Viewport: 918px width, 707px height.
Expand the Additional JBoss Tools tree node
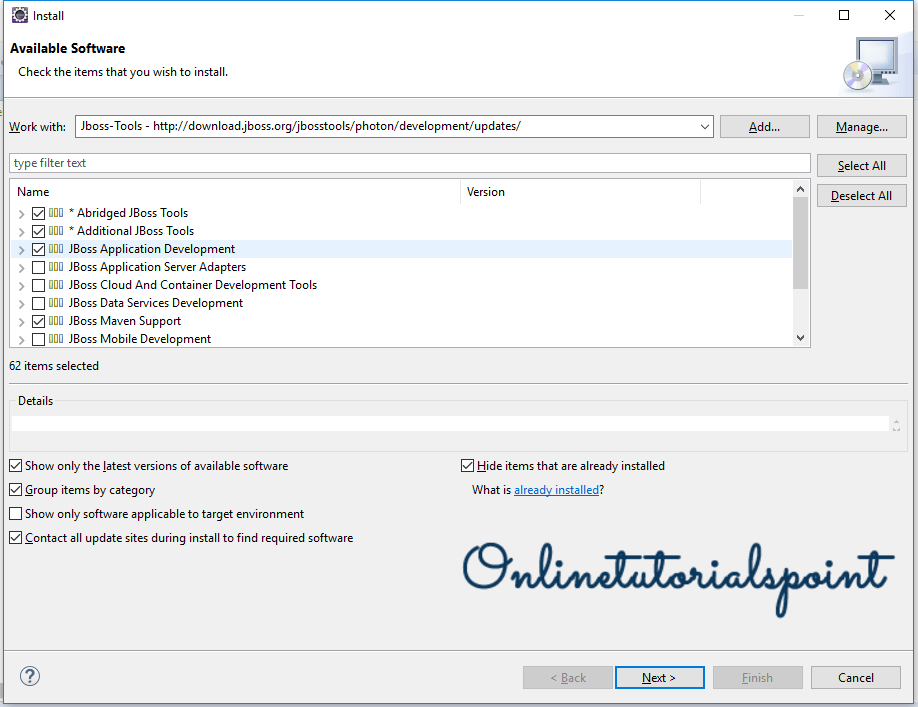click(x=20, y=230)
